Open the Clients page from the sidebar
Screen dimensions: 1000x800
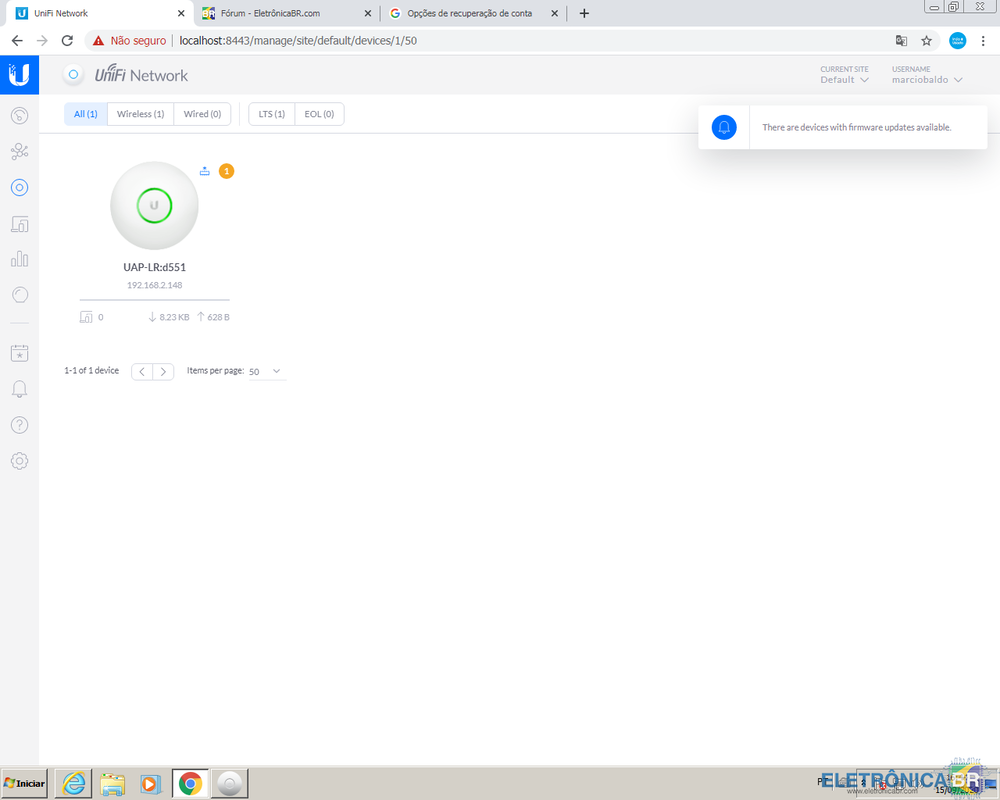pyautogui.click(x=19, y=223)
